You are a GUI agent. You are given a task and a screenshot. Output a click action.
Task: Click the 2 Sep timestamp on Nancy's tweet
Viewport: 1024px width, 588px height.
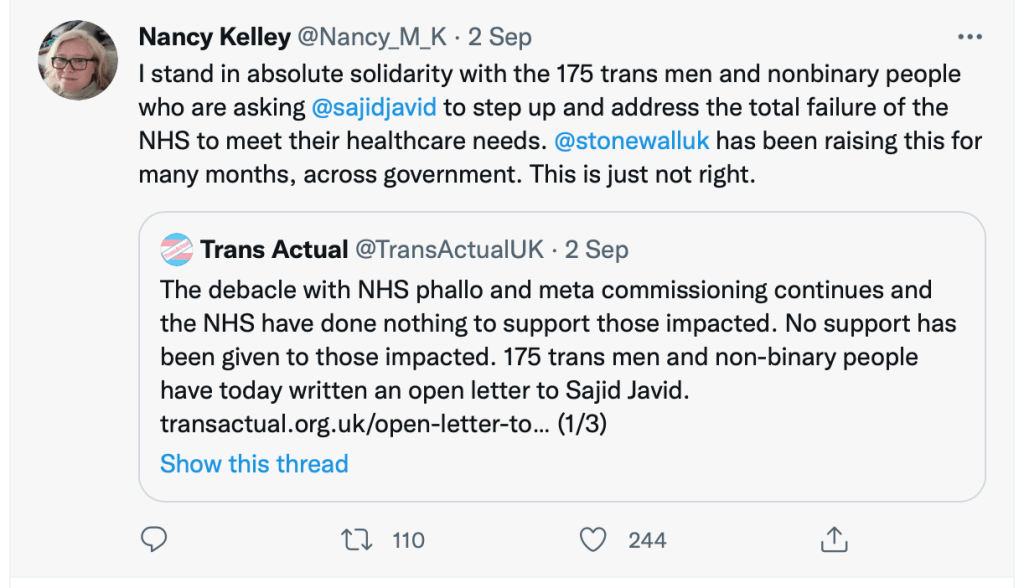click(x=498, y=37)
